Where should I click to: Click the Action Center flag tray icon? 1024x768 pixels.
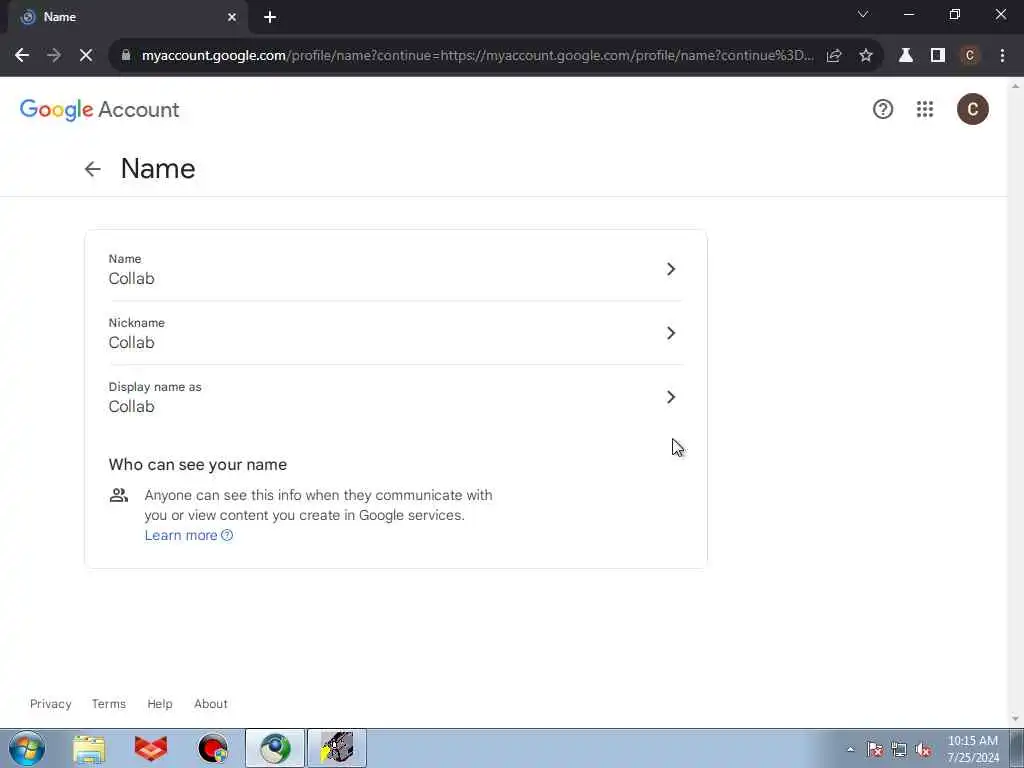(x=874, y=750)
